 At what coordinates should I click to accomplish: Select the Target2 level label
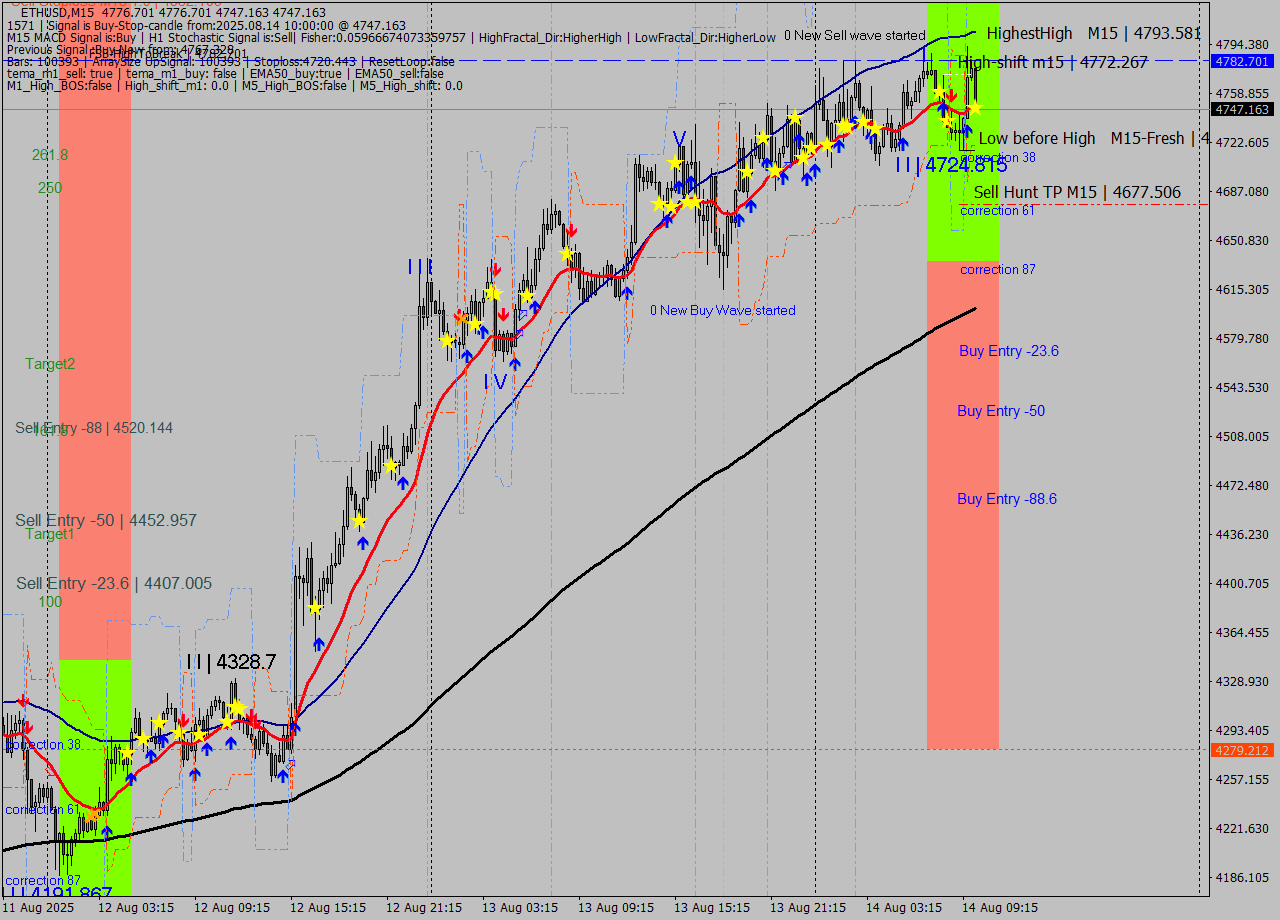pos(50,364)
